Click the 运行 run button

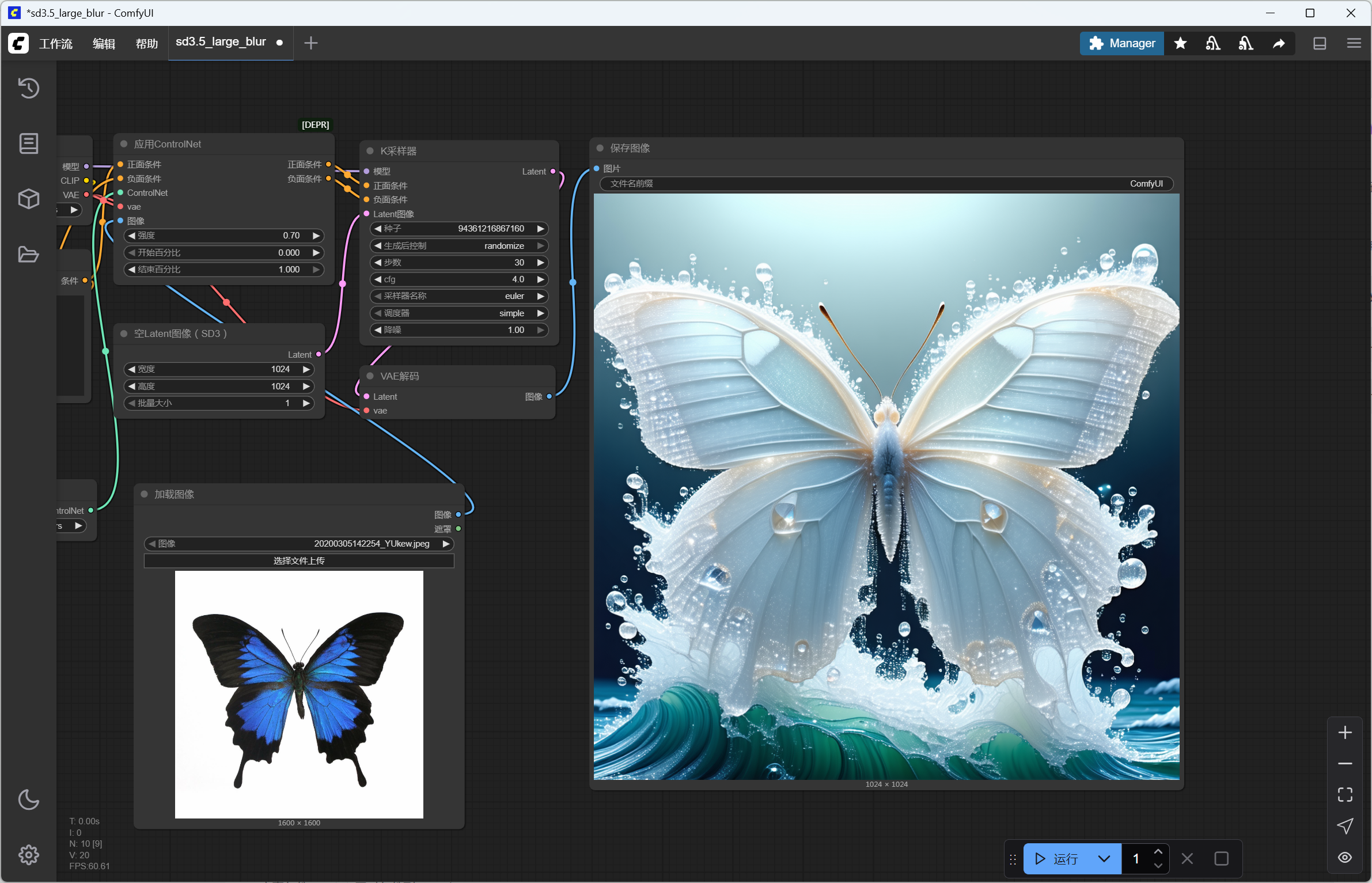click(1057, 859)
